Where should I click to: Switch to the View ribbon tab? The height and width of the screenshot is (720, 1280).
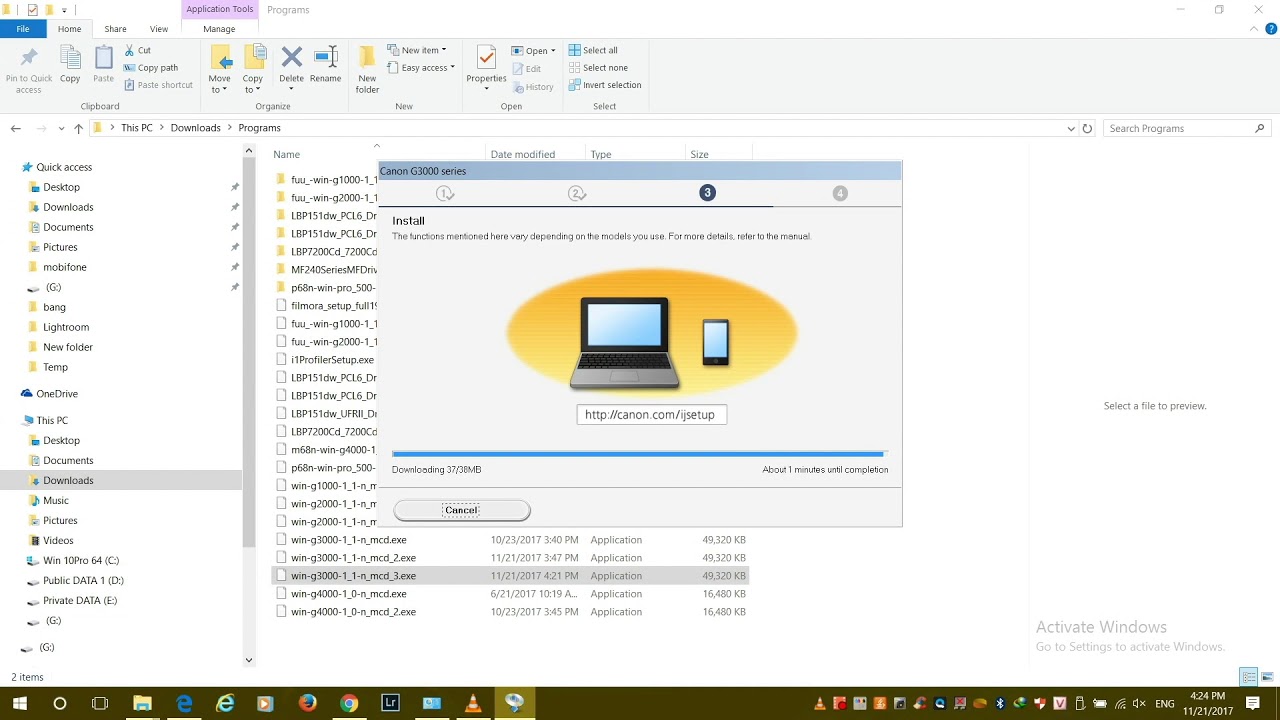[x=158, y=29]
